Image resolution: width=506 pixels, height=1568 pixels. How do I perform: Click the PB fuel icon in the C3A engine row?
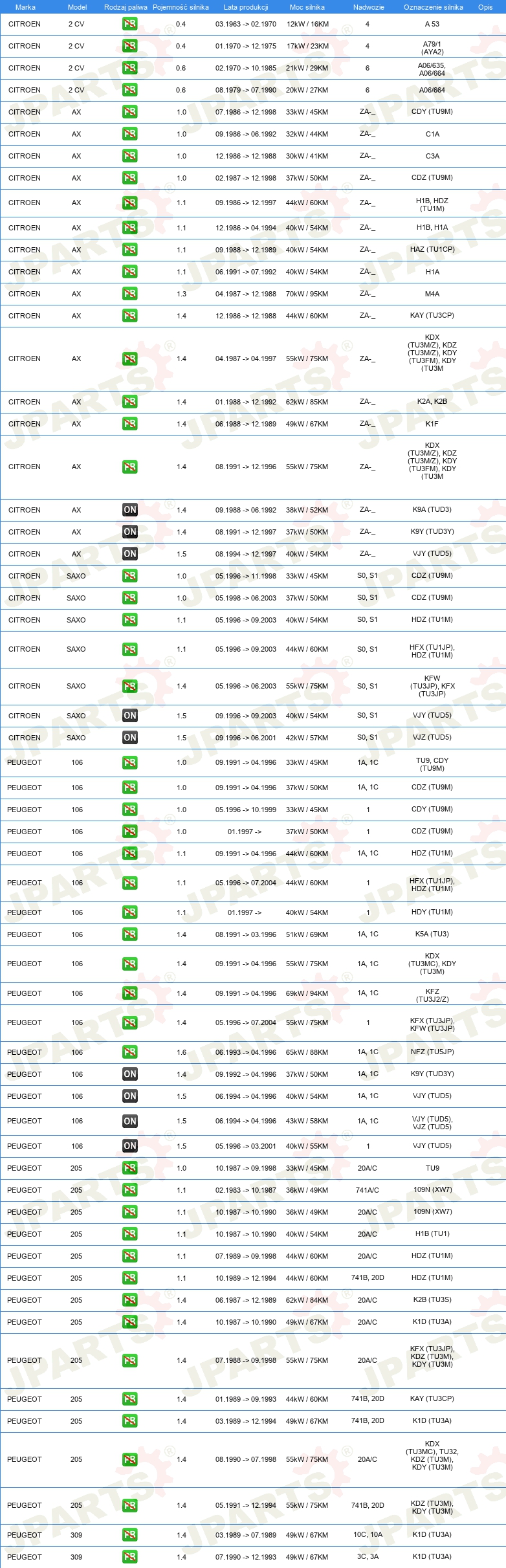130,156
